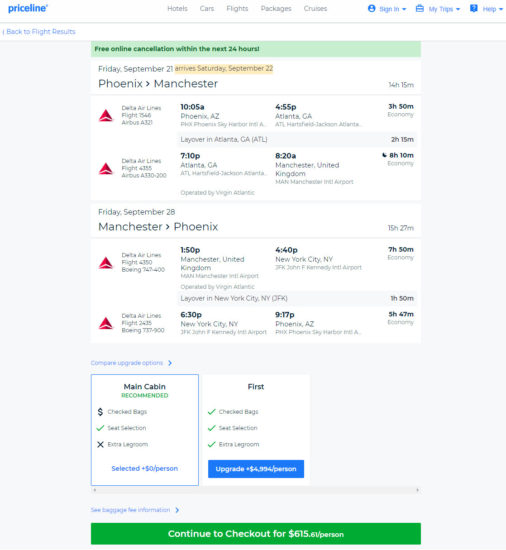The height and width of the screenshot is (550, 506).
Task: Select the Main Cabin fare option
Action: (145, 430)
